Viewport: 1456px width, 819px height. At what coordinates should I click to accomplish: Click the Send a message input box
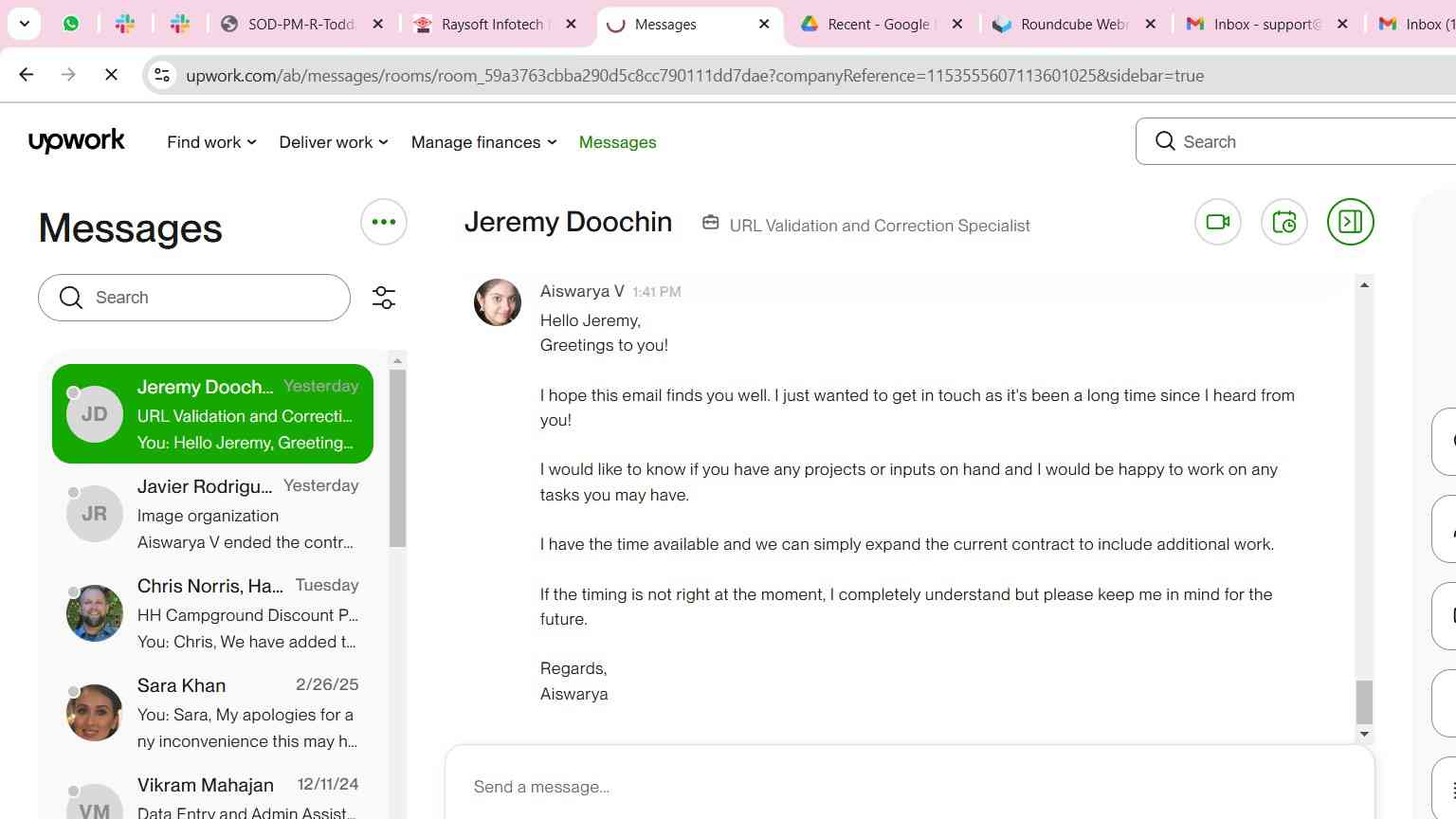[x=910, y=787]
